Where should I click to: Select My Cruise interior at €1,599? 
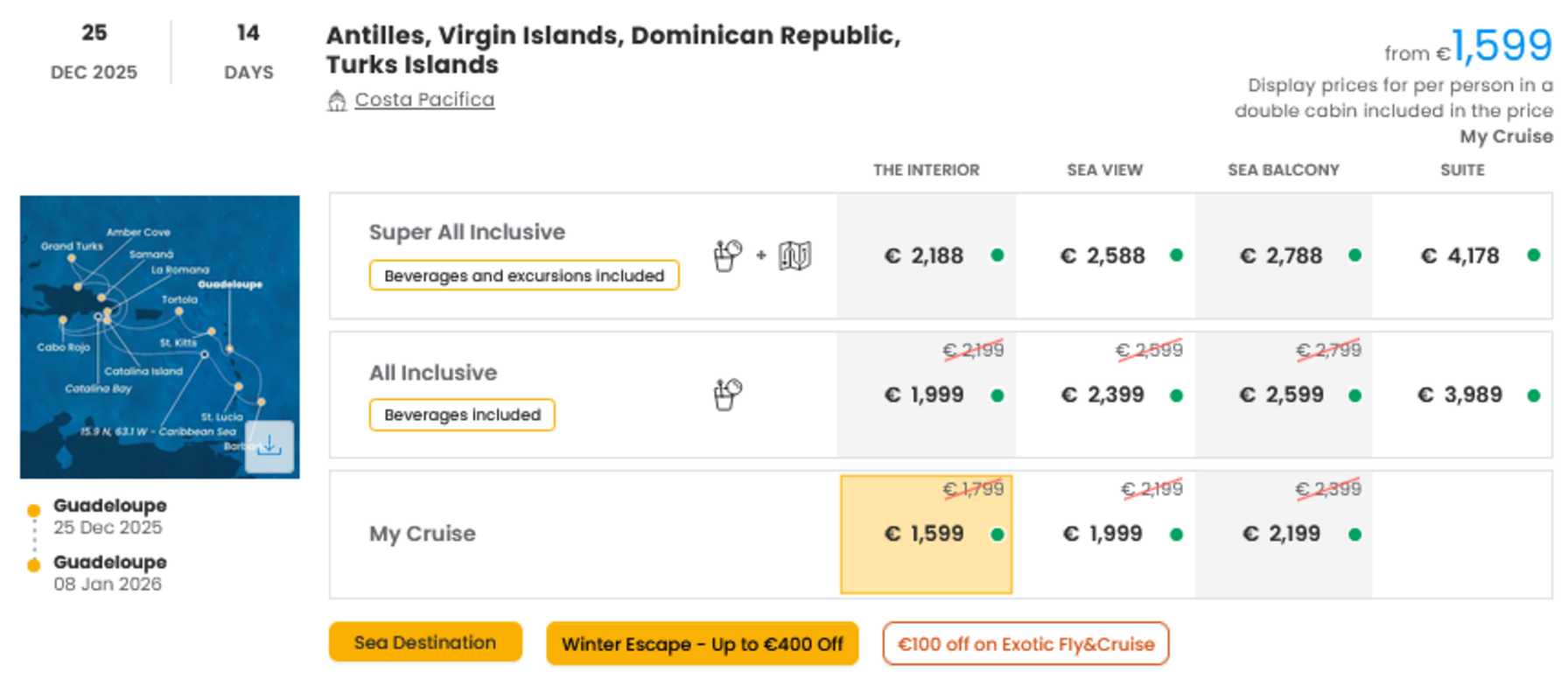pos(926,535)
